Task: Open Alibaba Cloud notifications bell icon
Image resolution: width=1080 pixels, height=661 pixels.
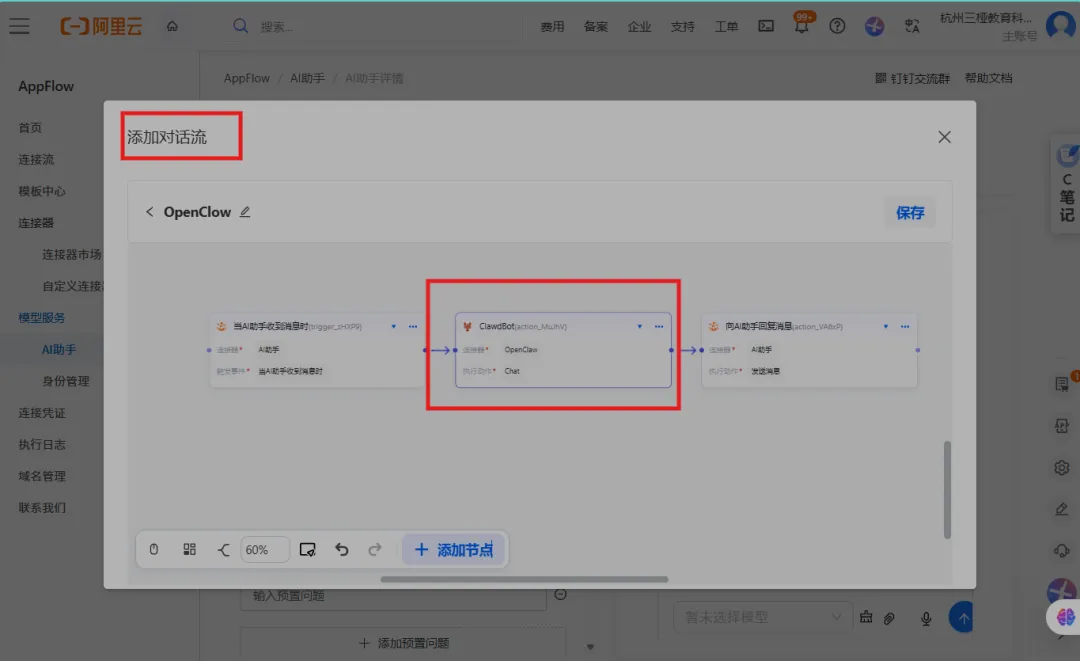Action: point(801,26)
